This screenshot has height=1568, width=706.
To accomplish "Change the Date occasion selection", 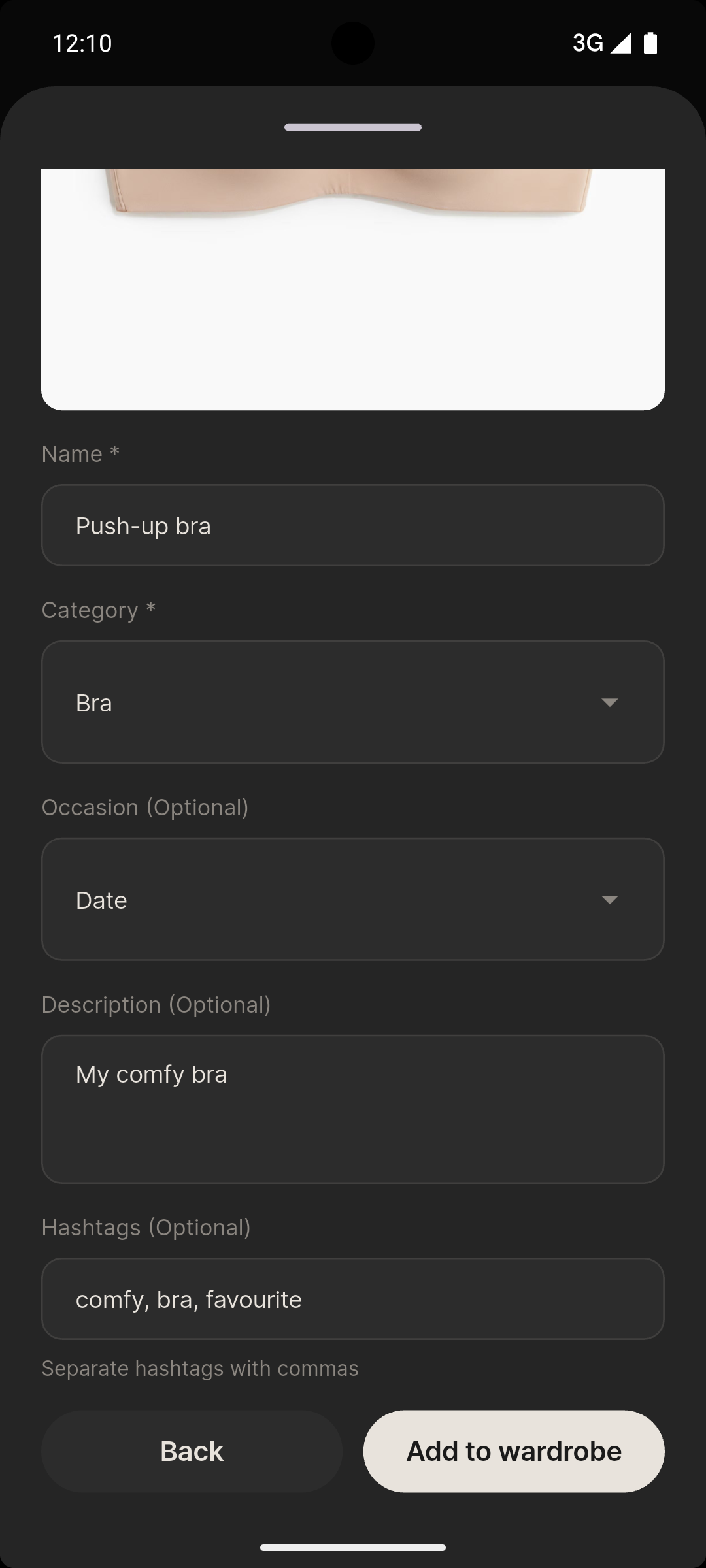I will click(353, 900).
